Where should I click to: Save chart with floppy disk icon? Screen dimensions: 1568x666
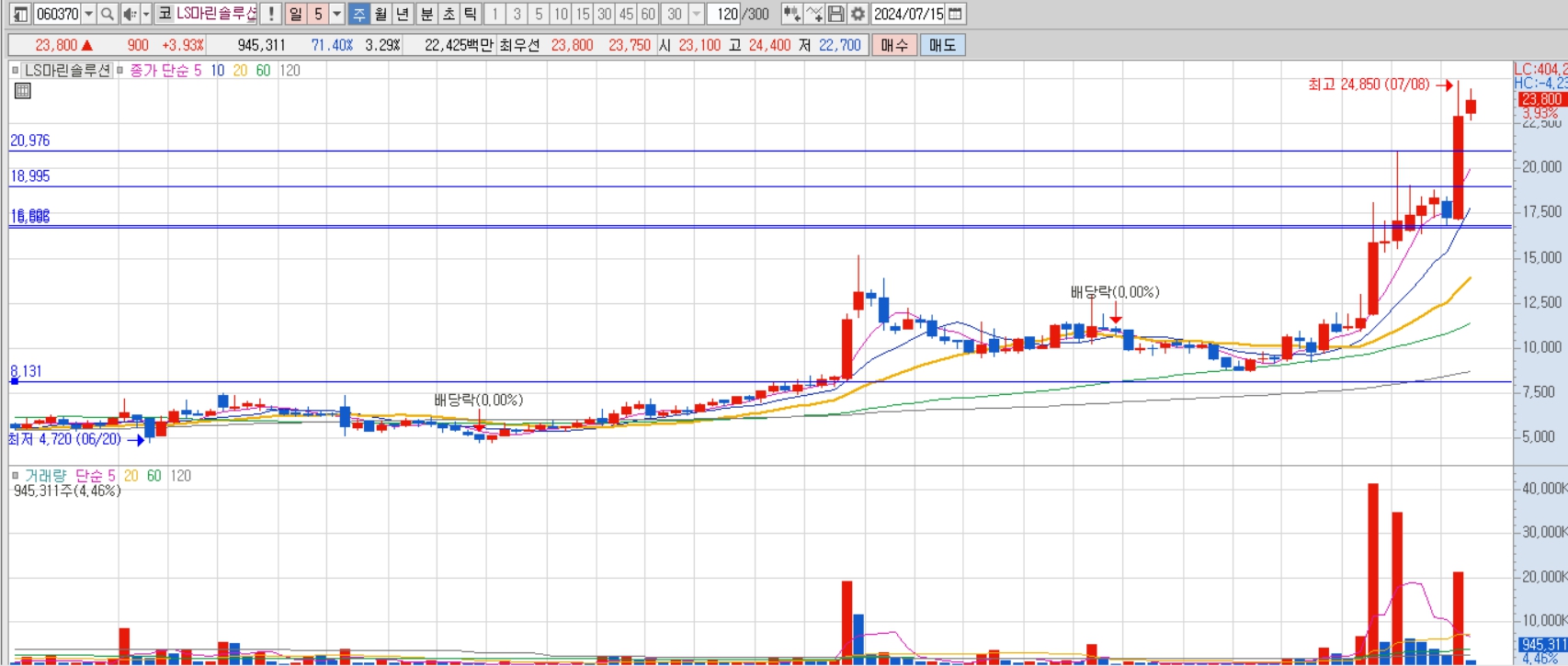835,14
